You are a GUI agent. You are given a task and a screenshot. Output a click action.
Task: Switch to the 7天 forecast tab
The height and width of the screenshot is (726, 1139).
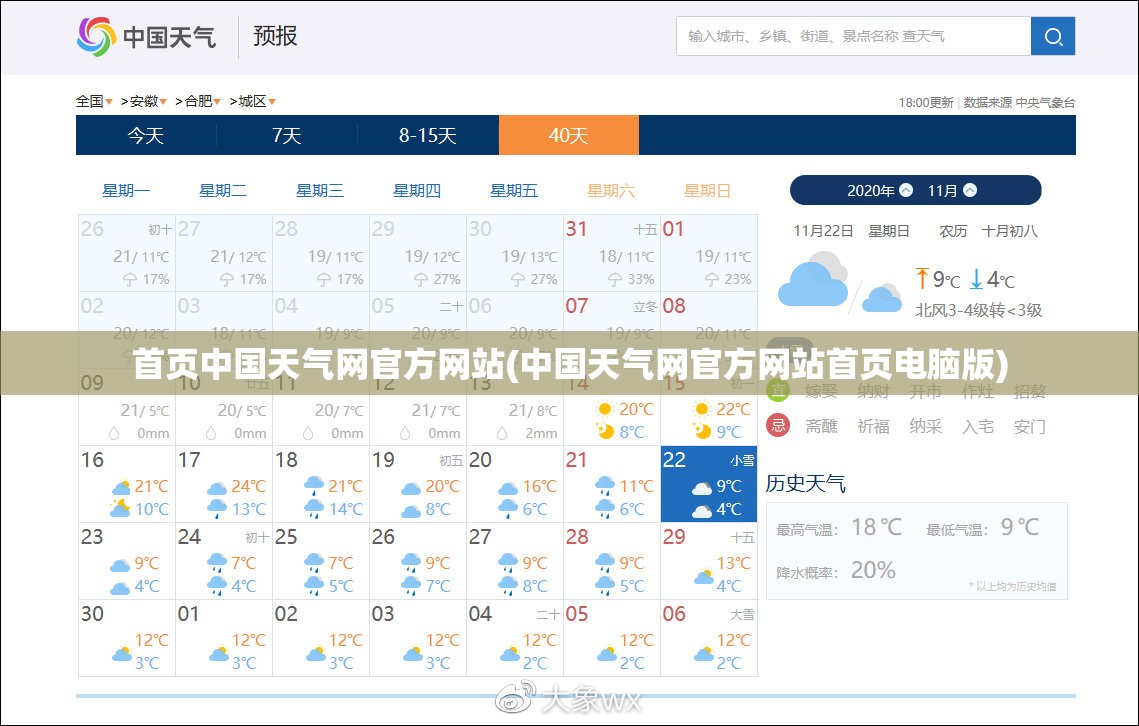[x=287, y=135]
